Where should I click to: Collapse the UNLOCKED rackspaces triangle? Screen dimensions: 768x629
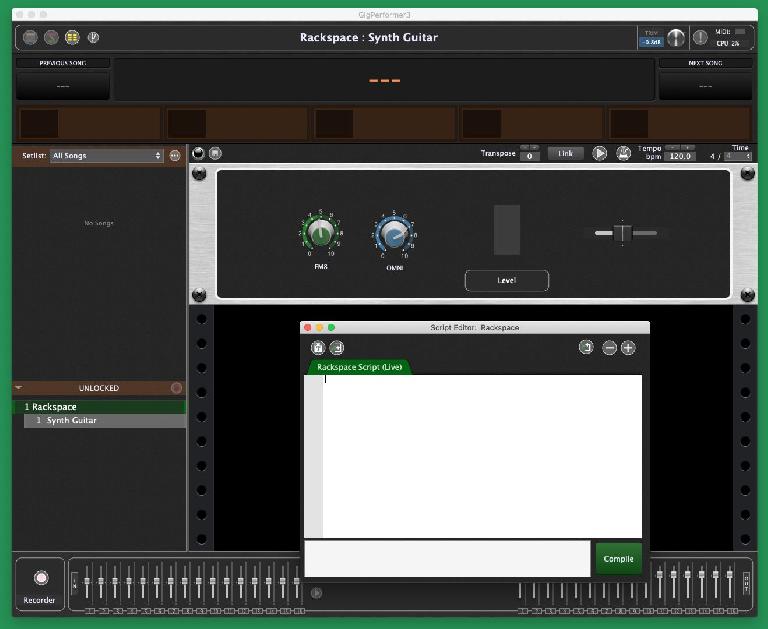[19, 387]
